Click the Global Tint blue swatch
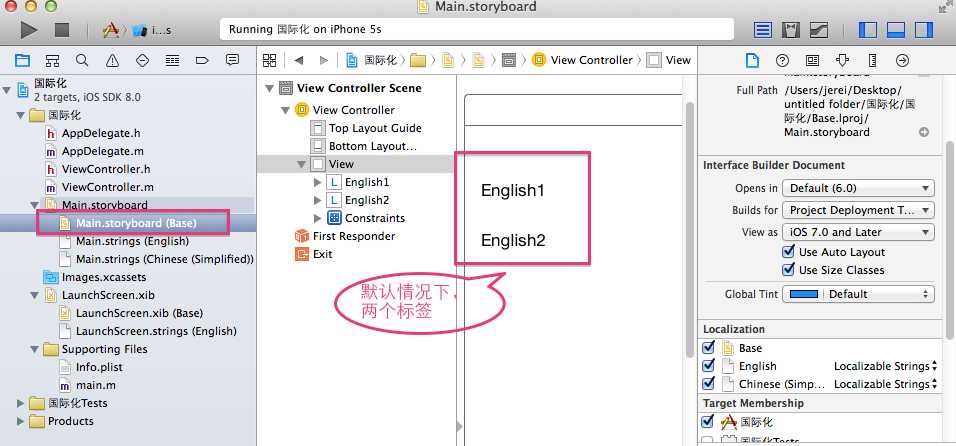956x446 pixels. point(804,294)
